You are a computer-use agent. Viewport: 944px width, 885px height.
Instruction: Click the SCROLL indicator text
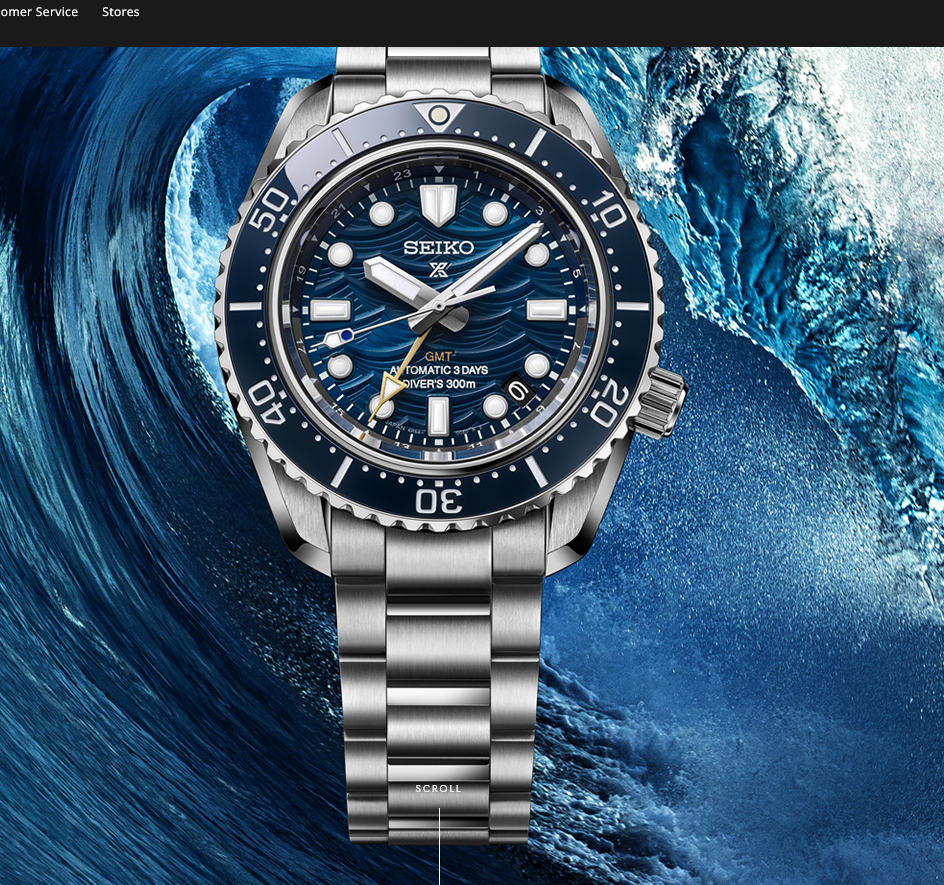coord(438,788)
